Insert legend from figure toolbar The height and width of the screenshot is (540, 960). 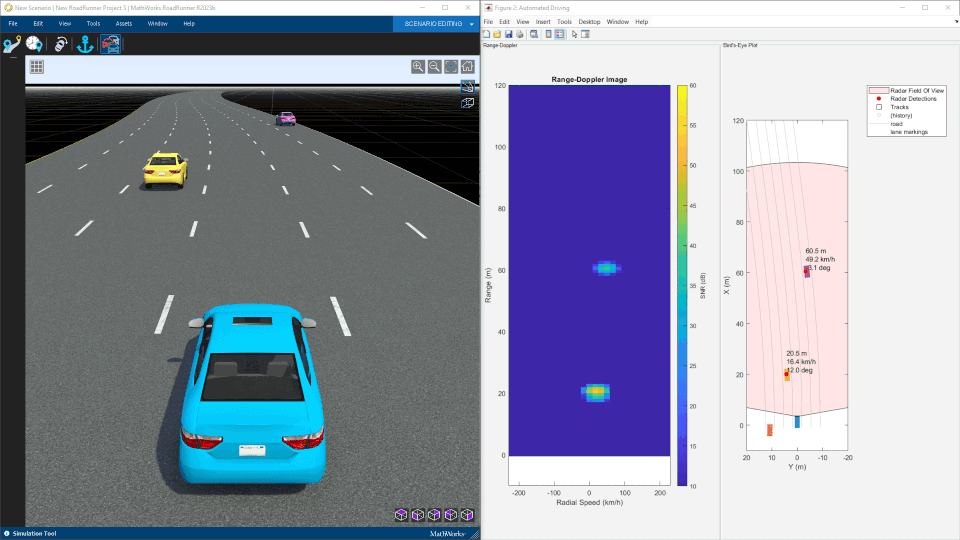point(560,34)
